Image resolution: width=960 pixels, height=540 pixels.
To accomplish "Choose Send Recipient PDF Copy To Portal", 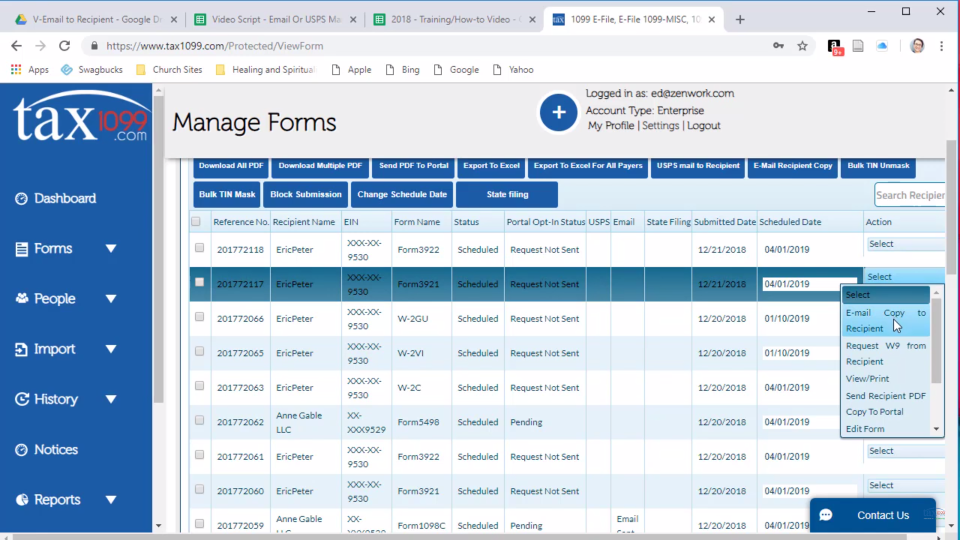I will (x=886, y=403).
